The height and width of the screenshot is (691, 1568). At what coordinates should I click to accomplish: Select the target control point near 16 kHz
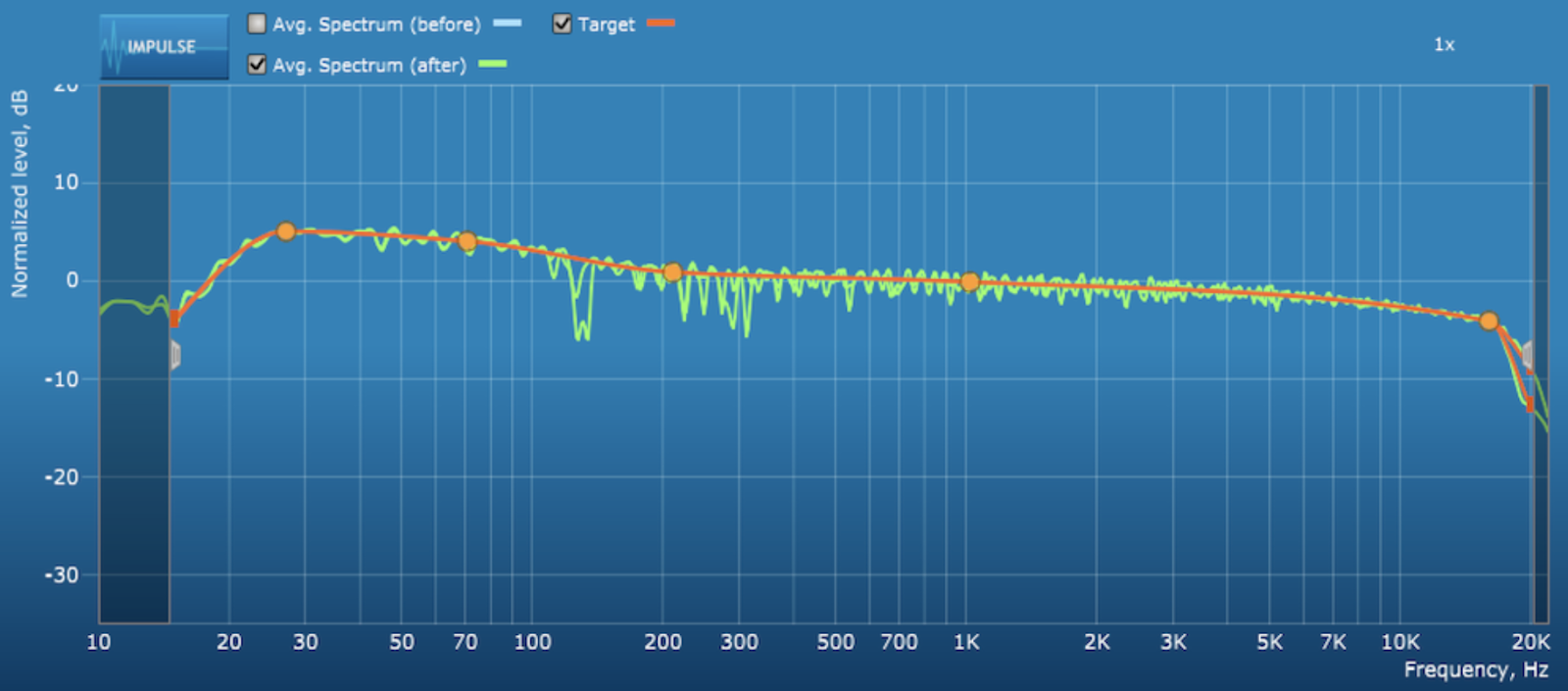[x=1489, y=321]
